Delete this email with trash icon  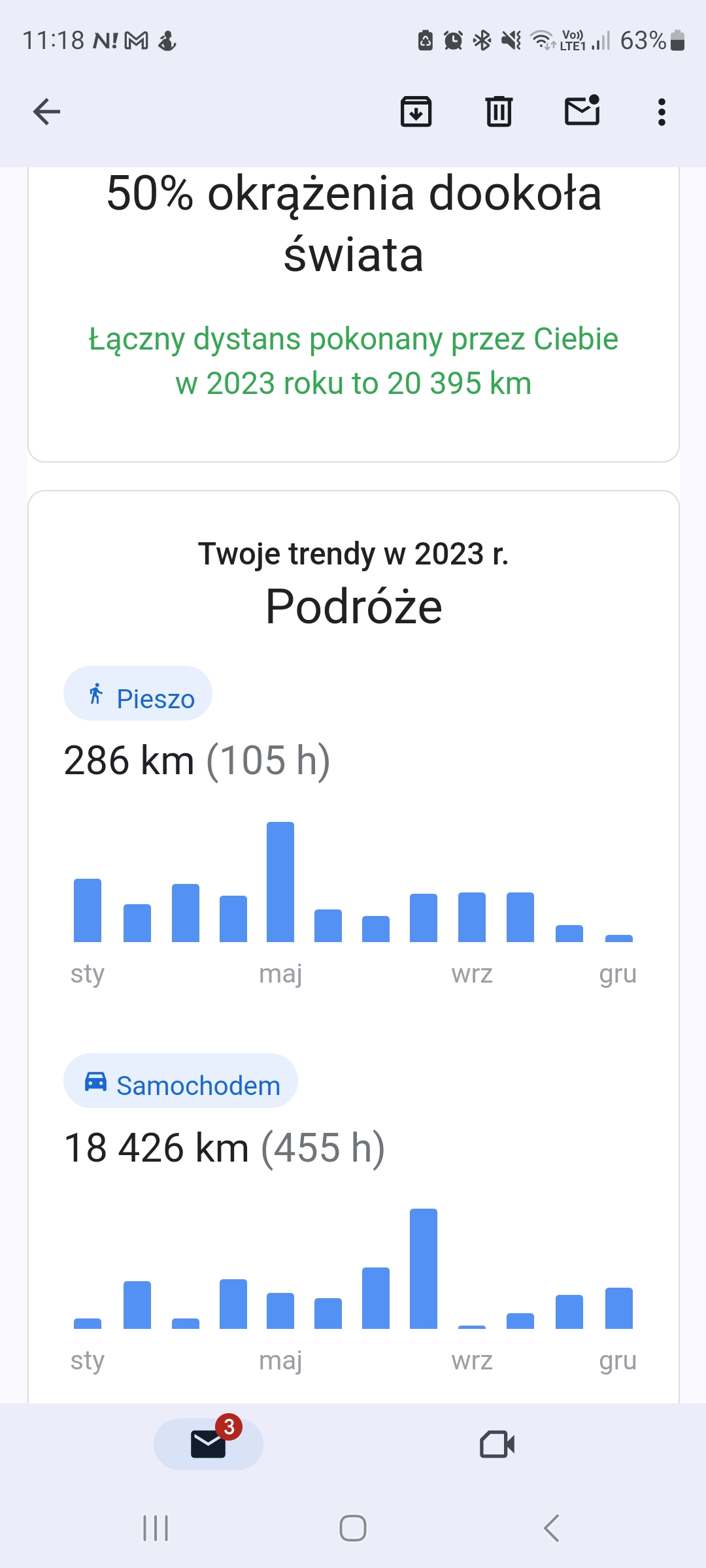(499, 112)
